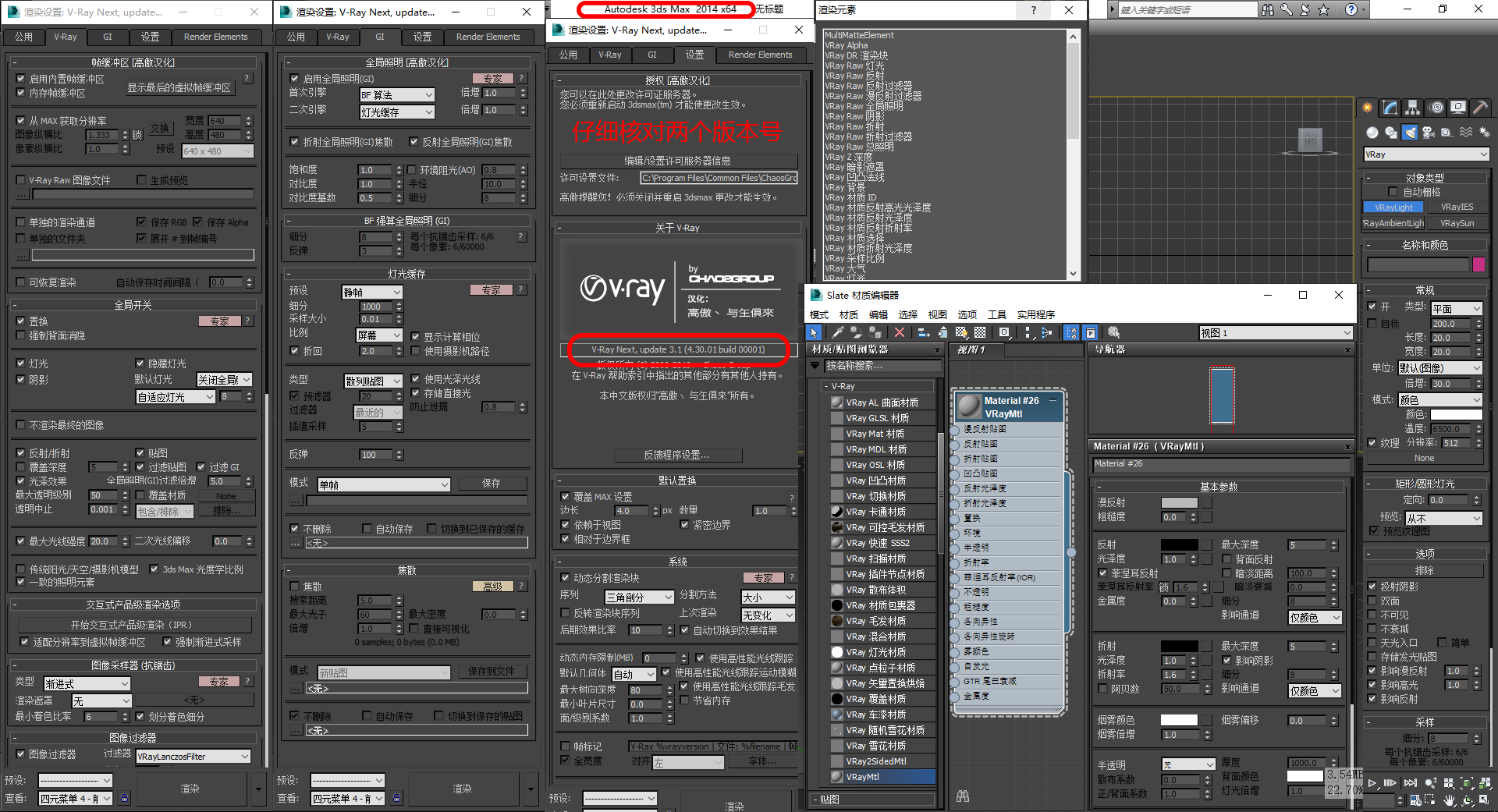This screenshot has height=812, width=1498.
Task: Open 公用 tab in third render setup window
Action: [568, 55]
